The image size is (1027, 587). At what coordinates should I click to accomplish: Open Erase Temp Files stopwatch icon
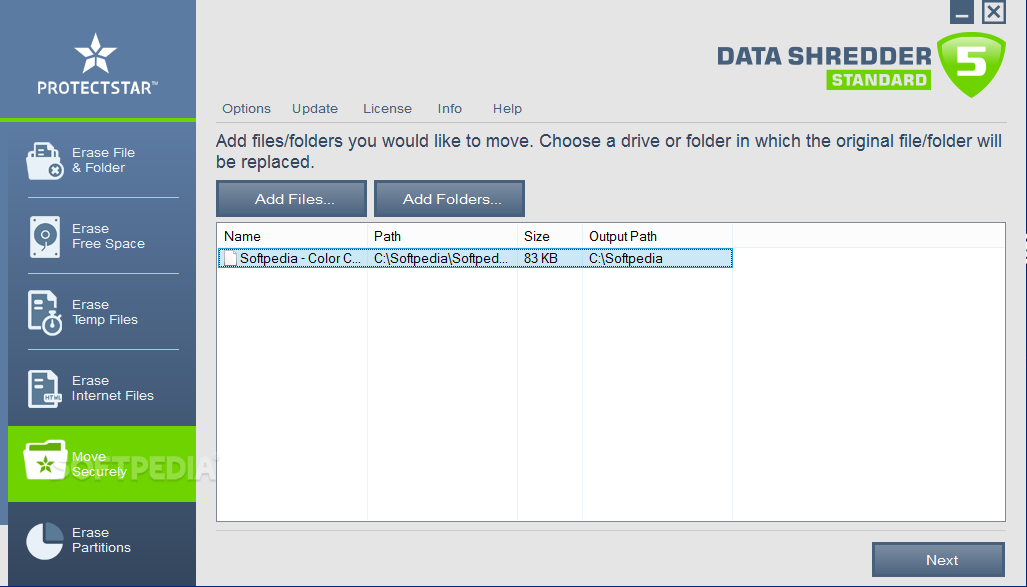click(x=45, y=312)
